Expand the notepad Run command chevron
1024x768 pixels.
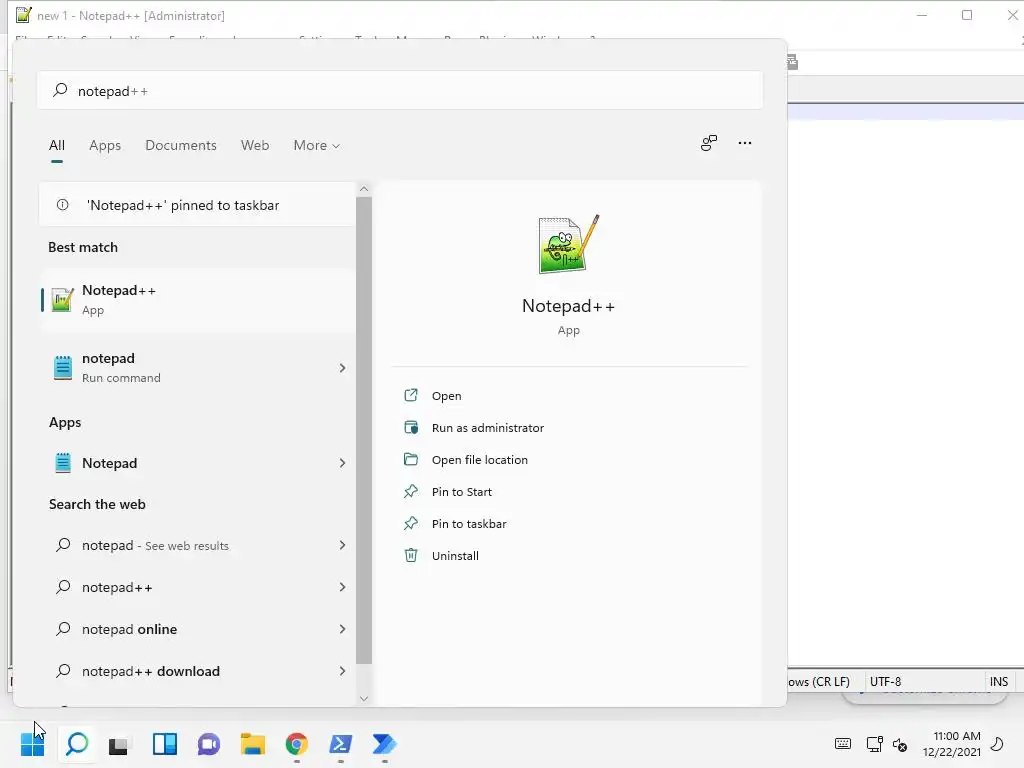tap(342, 368)
